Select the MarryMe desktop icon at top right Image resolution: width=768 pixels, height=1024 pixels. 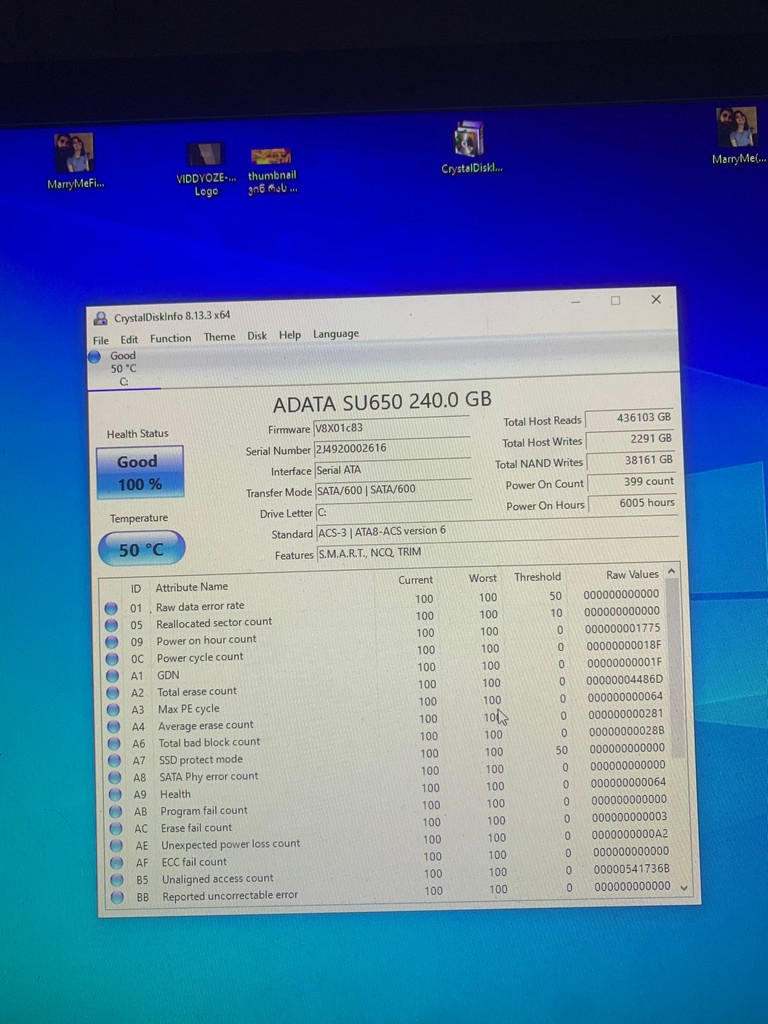[739, 136]
